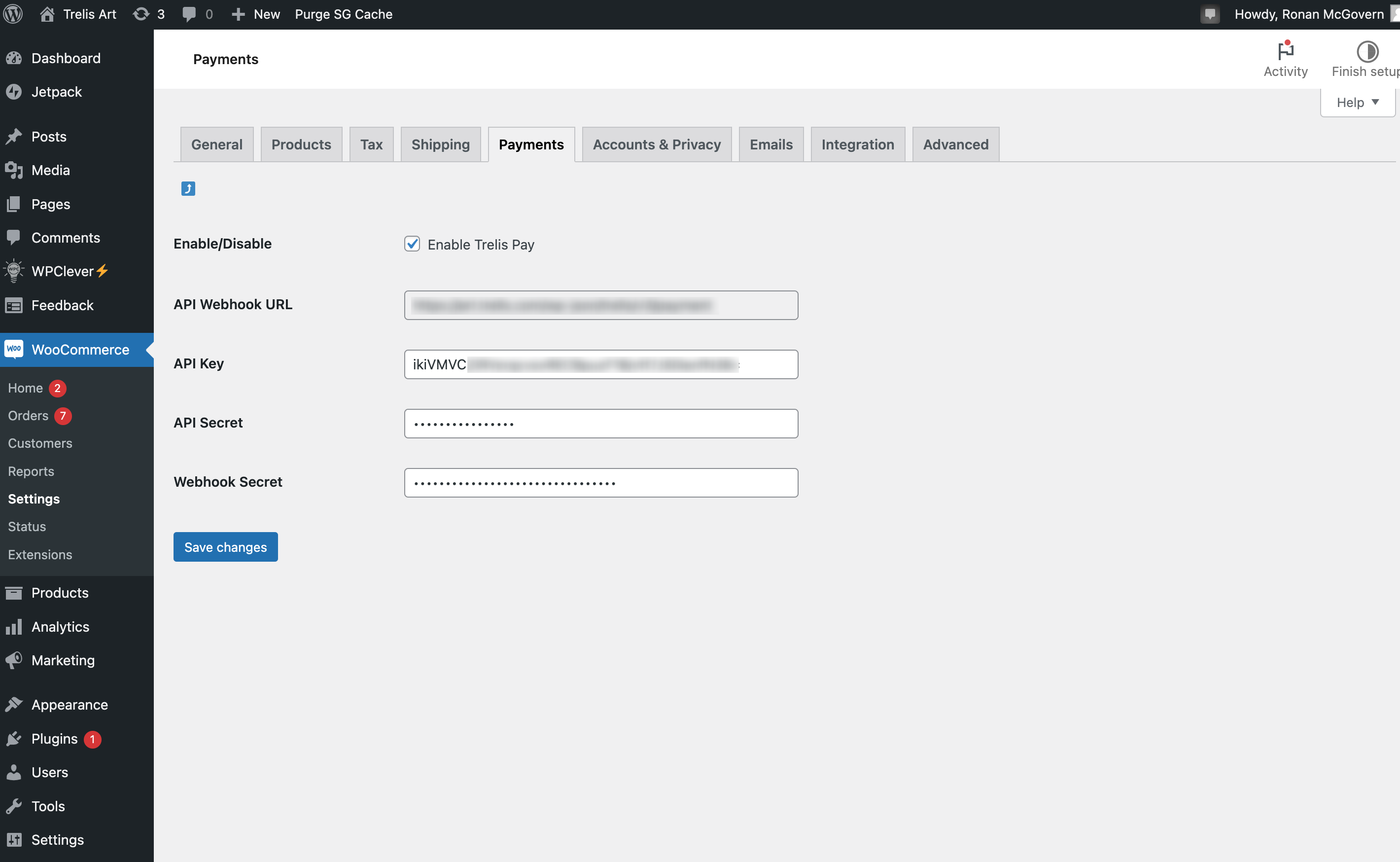Switch to the Advanced tab

(x=955, y=144)
